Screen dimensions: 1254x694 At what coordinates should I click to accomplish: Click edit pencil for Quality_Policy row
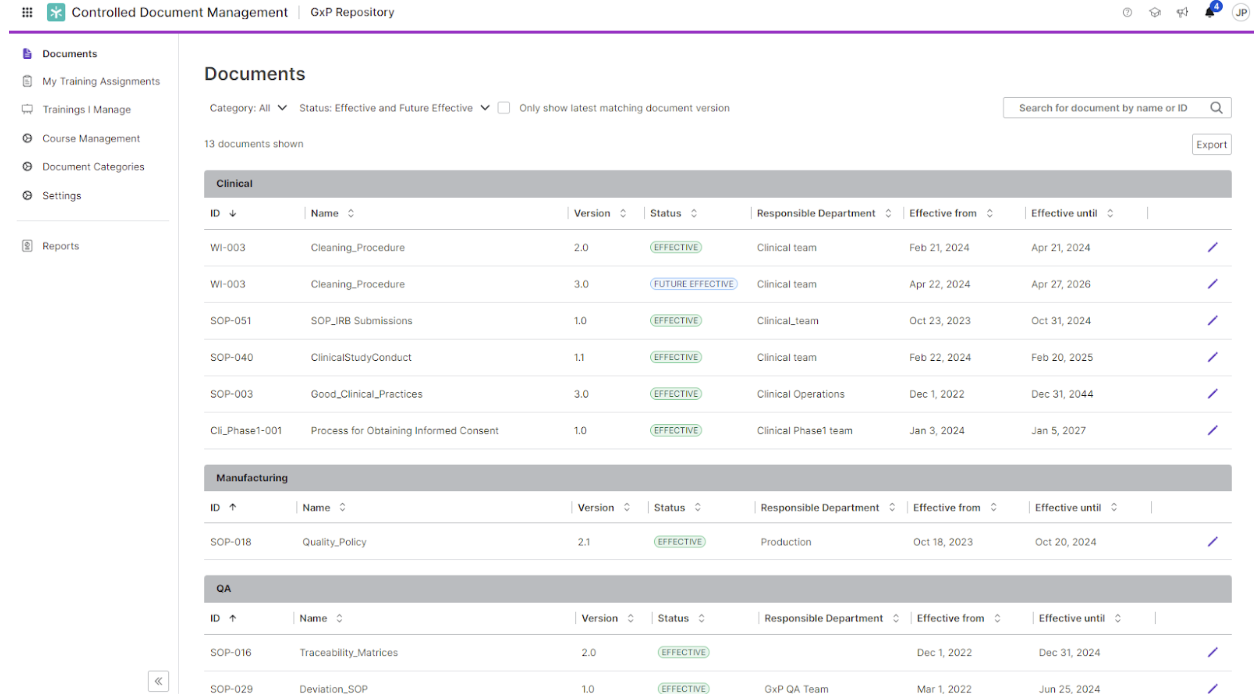tap(1212, 542)
